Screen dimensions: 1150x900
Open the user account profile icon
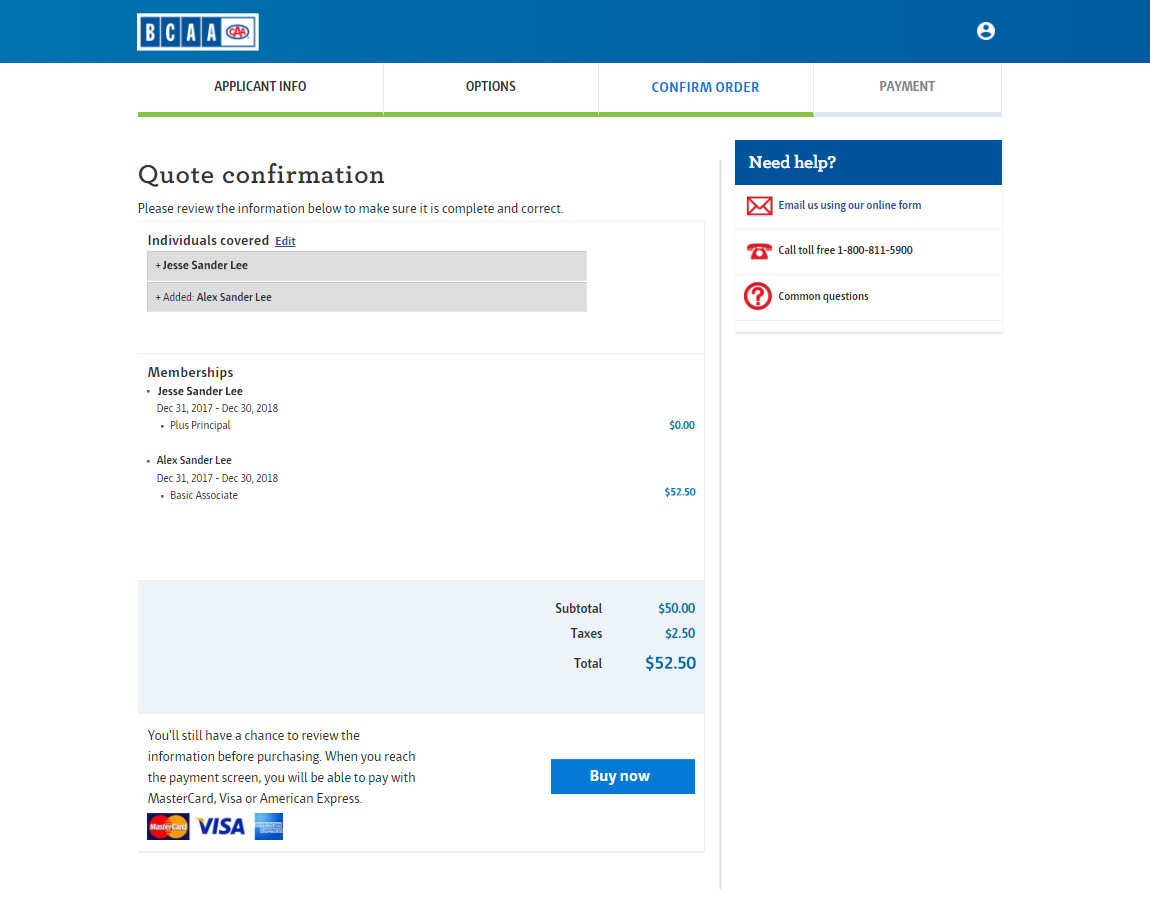[986, 31]
